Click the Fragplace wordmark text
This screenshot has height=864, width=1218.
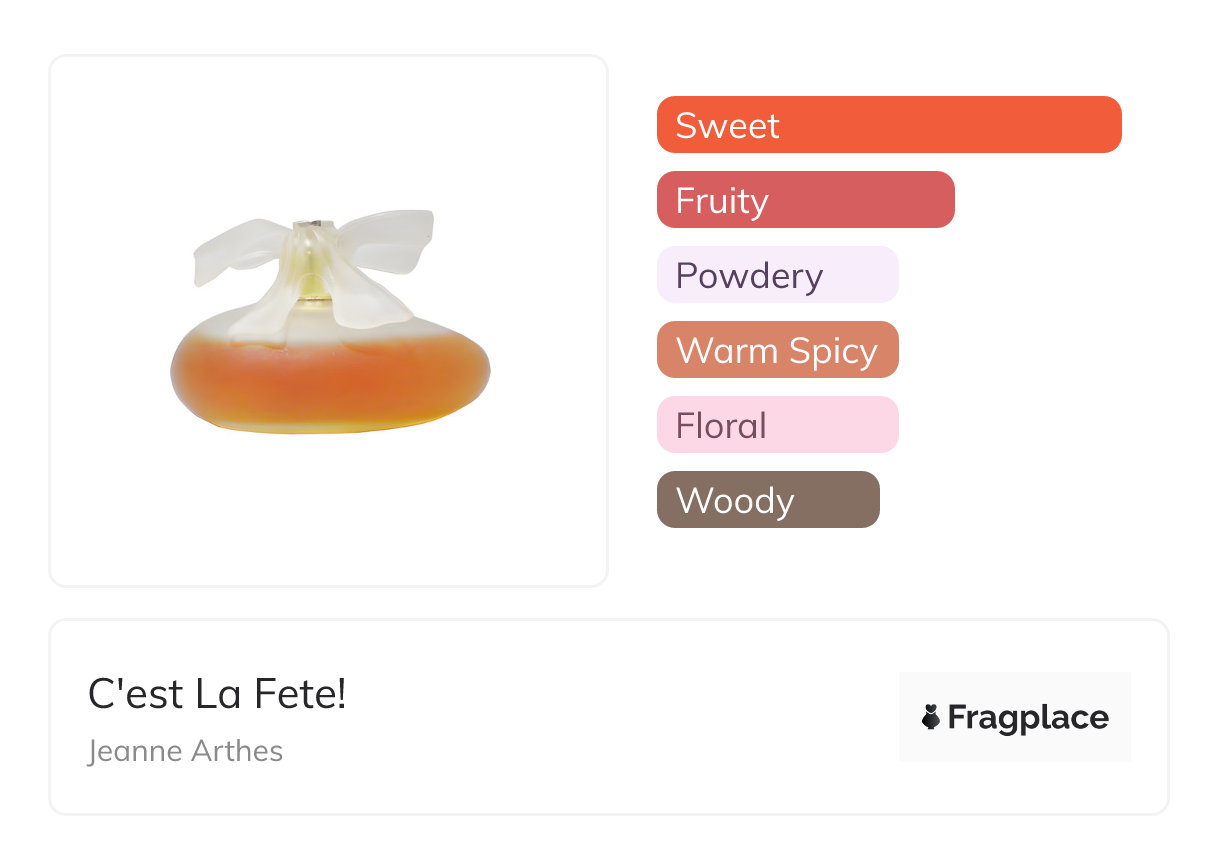point(1028,718)
